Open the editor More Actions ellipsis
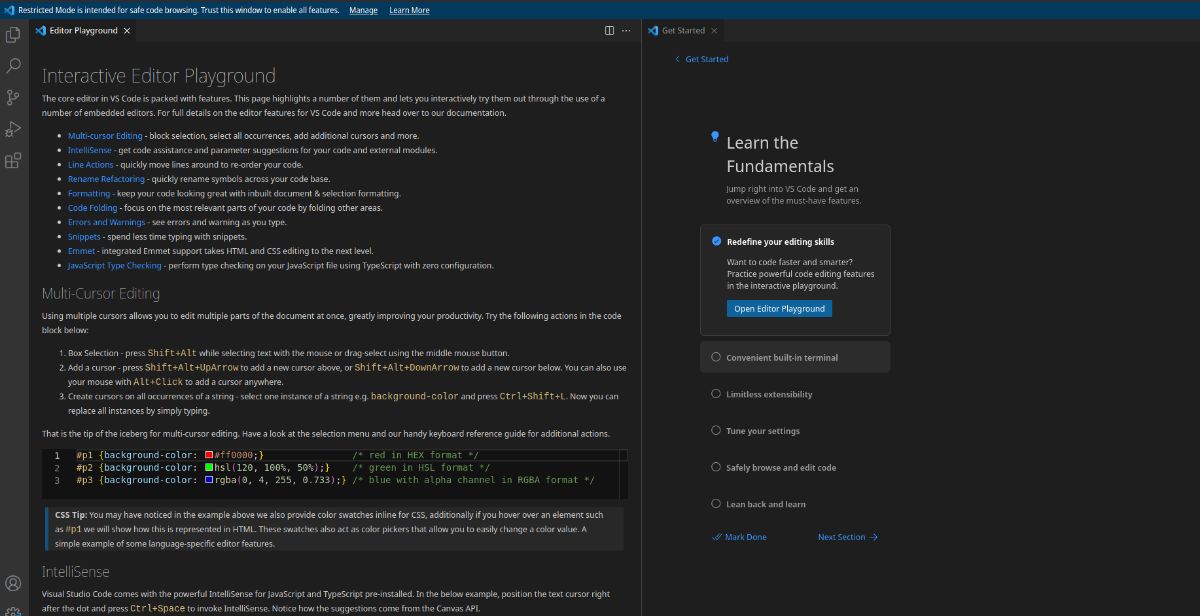 [x=626, y=30]
